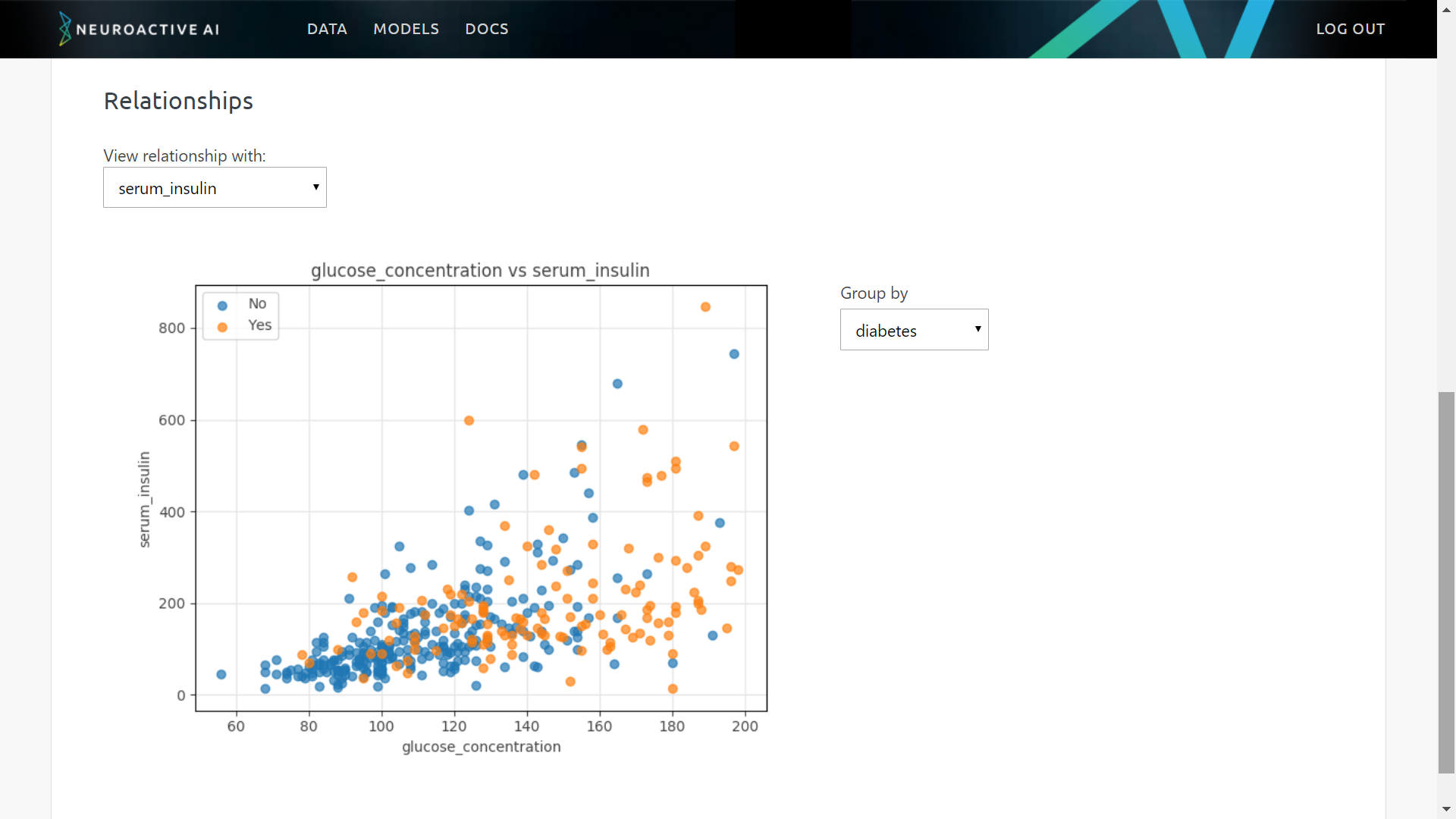This screenshot has height=819, width=1456.
Task: Click the leftmost blue point near glucose 56
Action: tap(221, 674)
